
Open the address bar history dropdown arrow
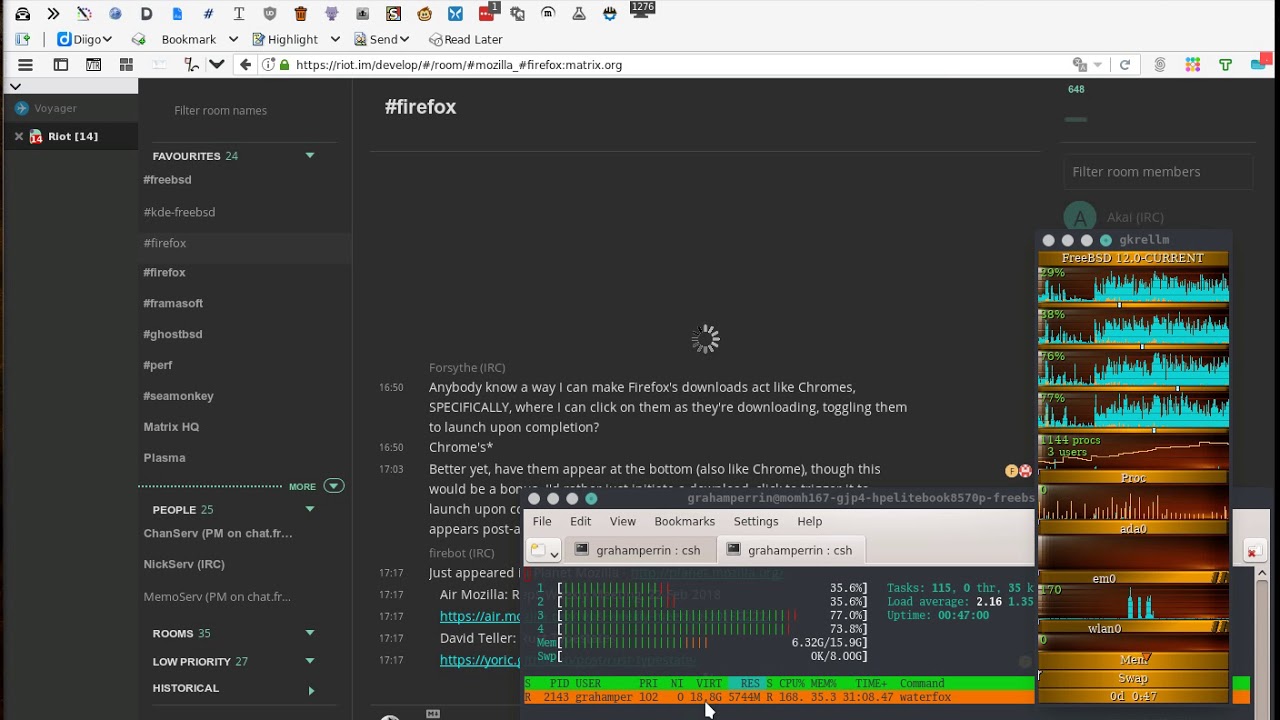click(1098, 65)
